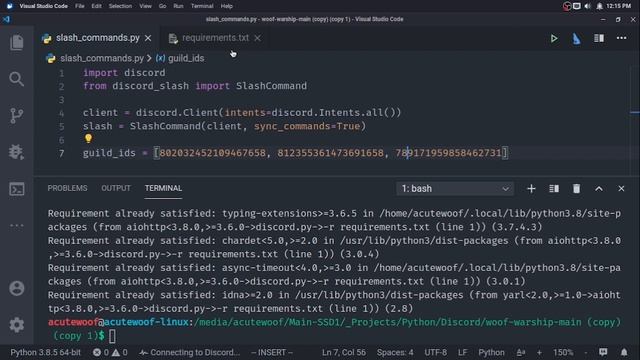Screen dimensions: 640x360
Task: Open the Terminal menu
Action: (202, 6)
